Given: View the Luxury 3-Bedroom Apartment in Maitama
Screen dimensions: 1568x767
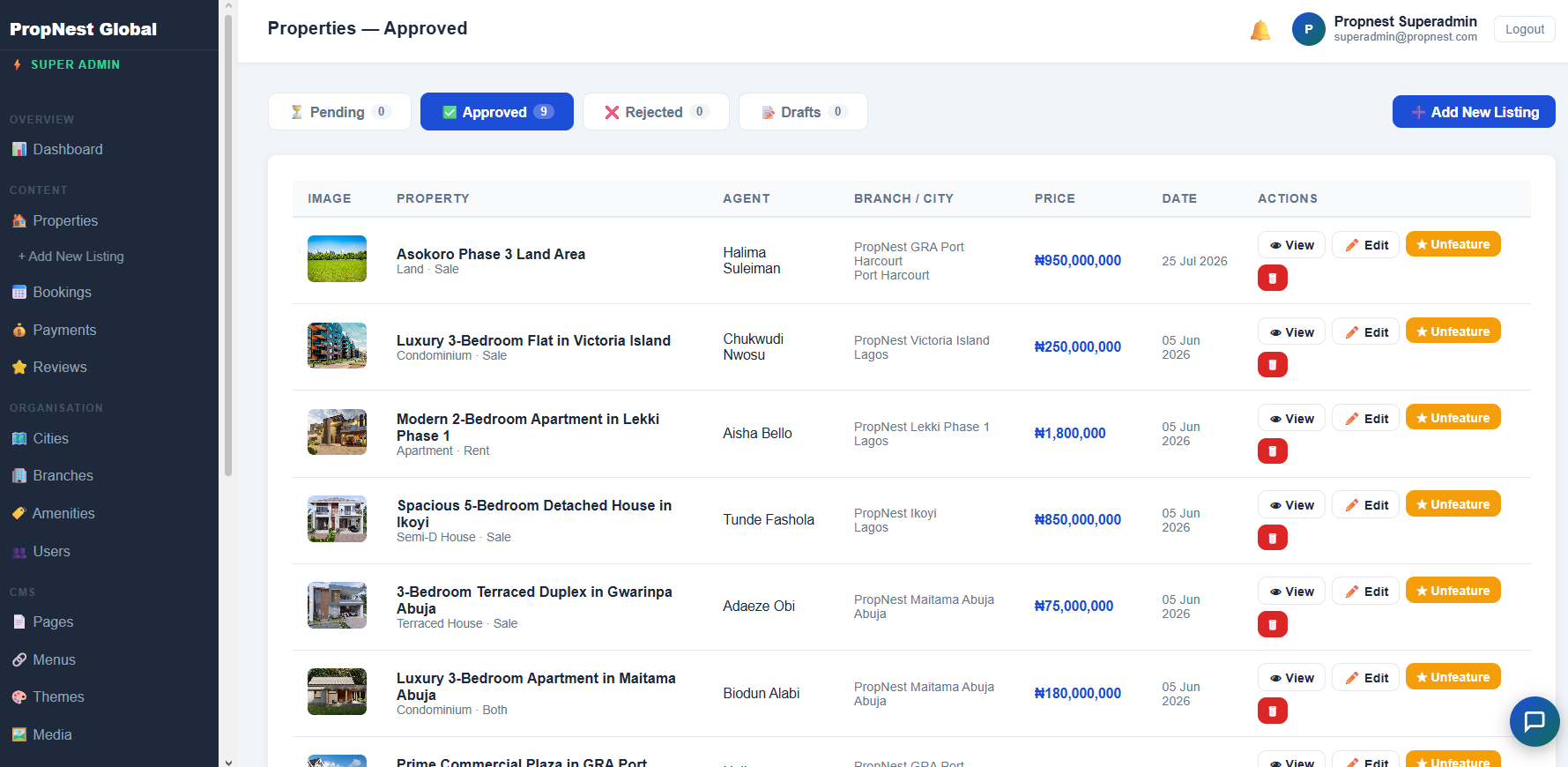Looking at the screenshot, I should click(x=1291, y=678).
